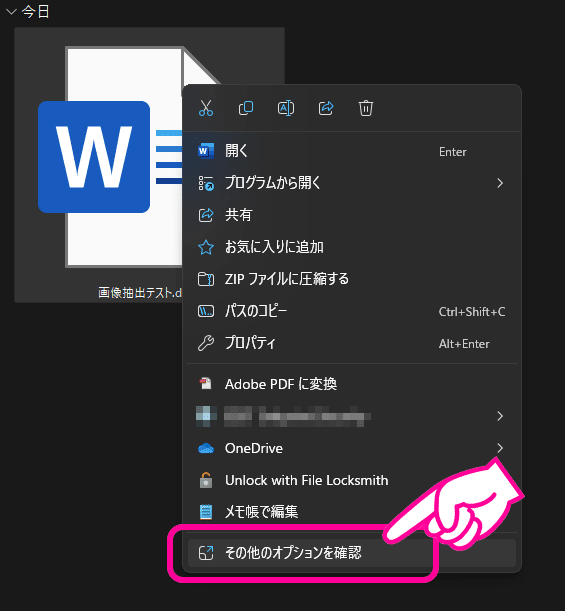Click the icon beside プログラムから開く

click(x=206, y=183)
